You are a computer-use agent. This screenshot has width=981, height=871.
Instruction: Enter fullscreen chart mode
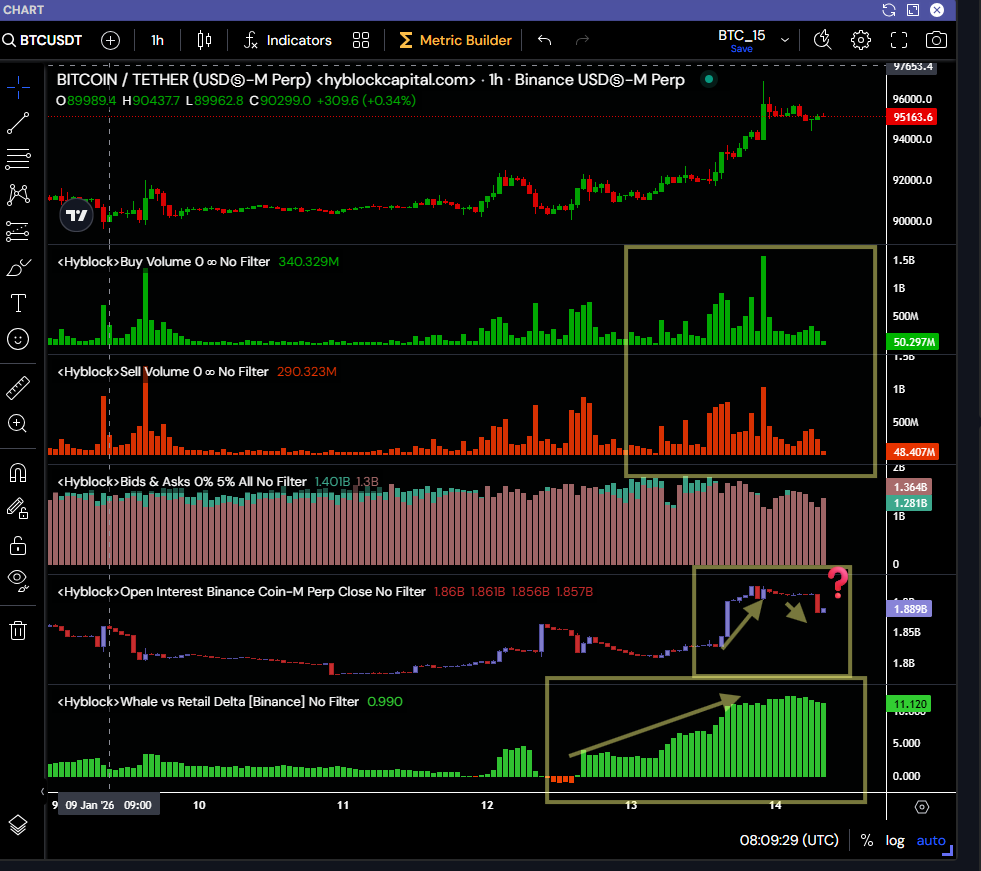click(899, 41)
